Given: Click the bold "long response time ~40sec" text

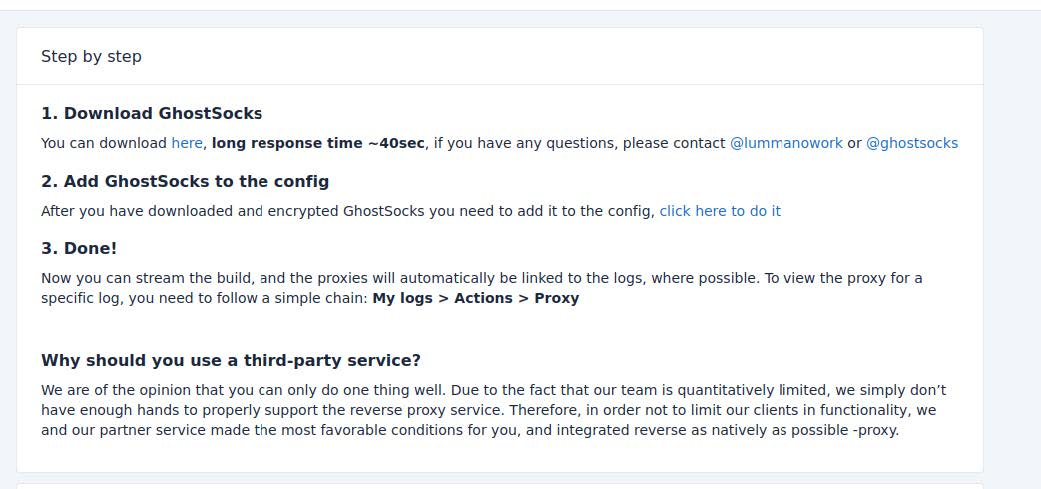Looking at the screenshot, I should coord(318,143).
